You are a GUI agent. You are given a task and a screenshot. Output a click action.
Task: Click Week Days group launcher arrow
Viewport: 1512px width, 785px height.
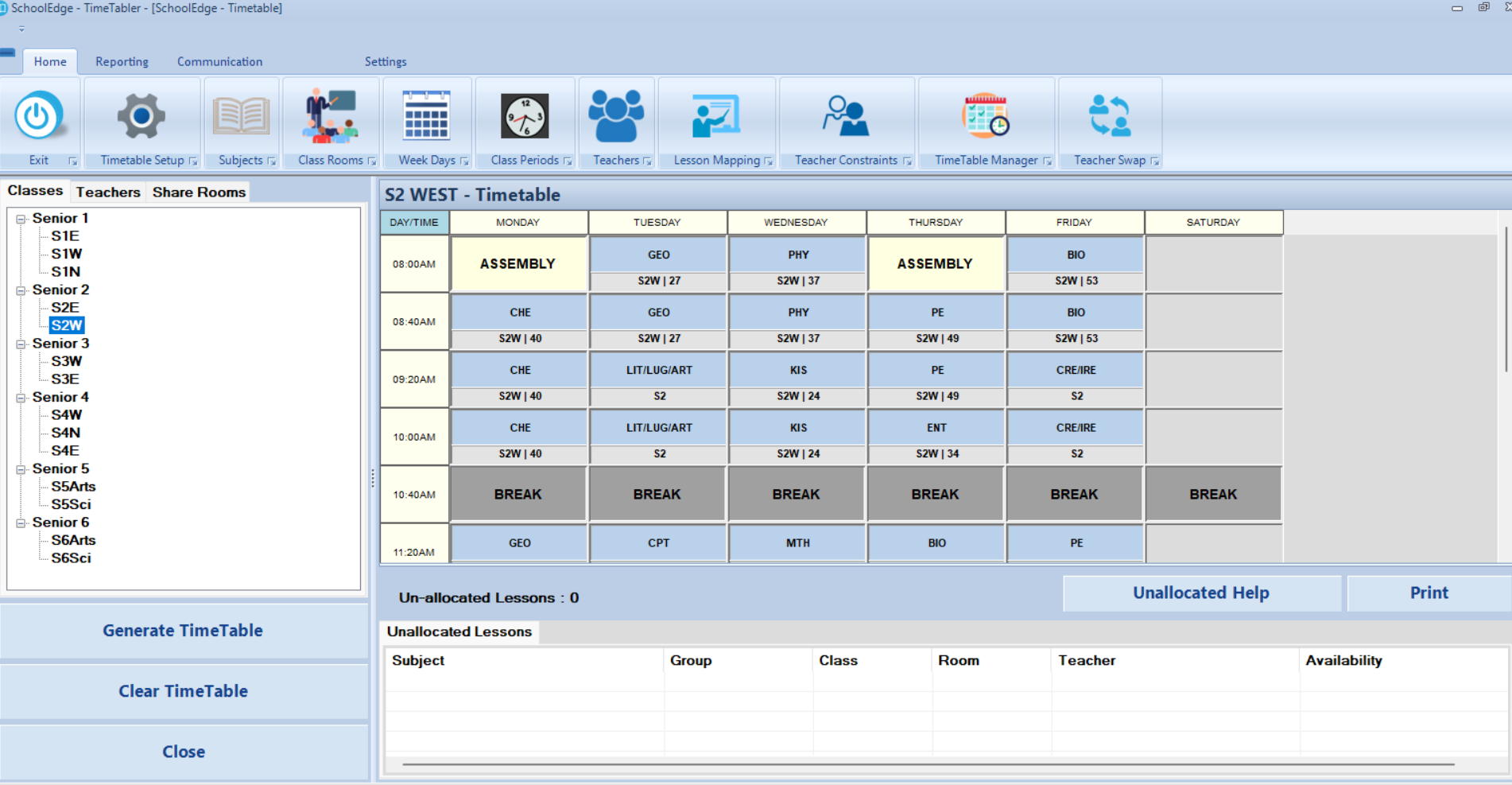[465, 161]
